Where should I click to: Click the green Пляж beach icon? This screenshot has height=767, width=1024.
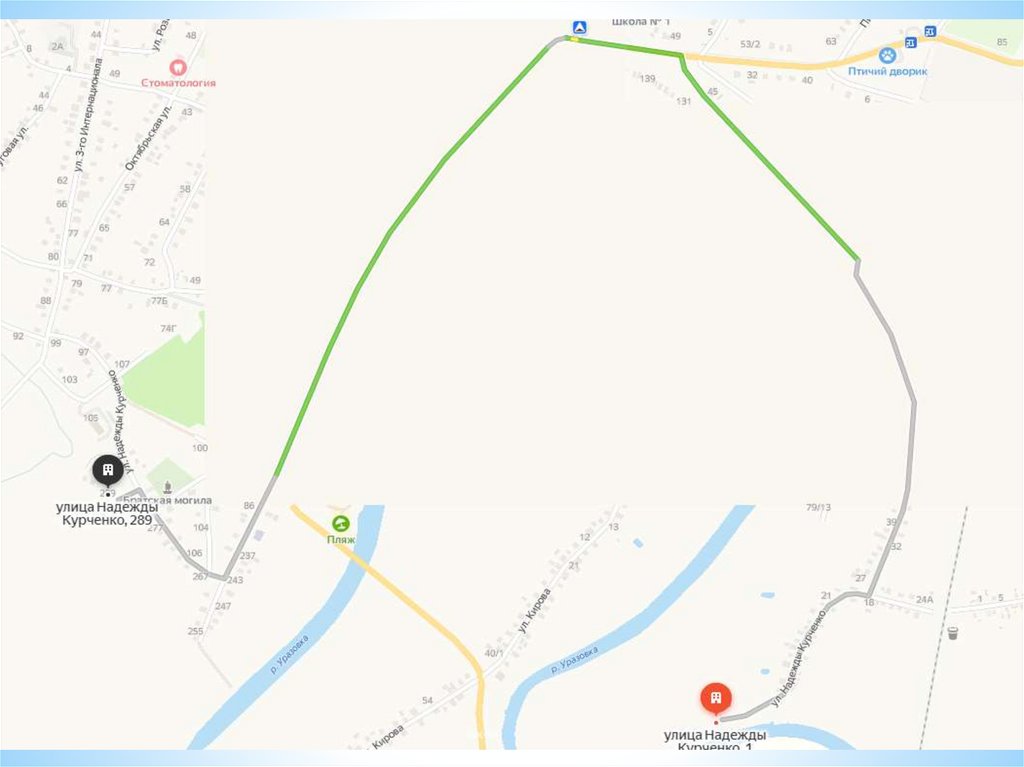(x=341, y=523)
